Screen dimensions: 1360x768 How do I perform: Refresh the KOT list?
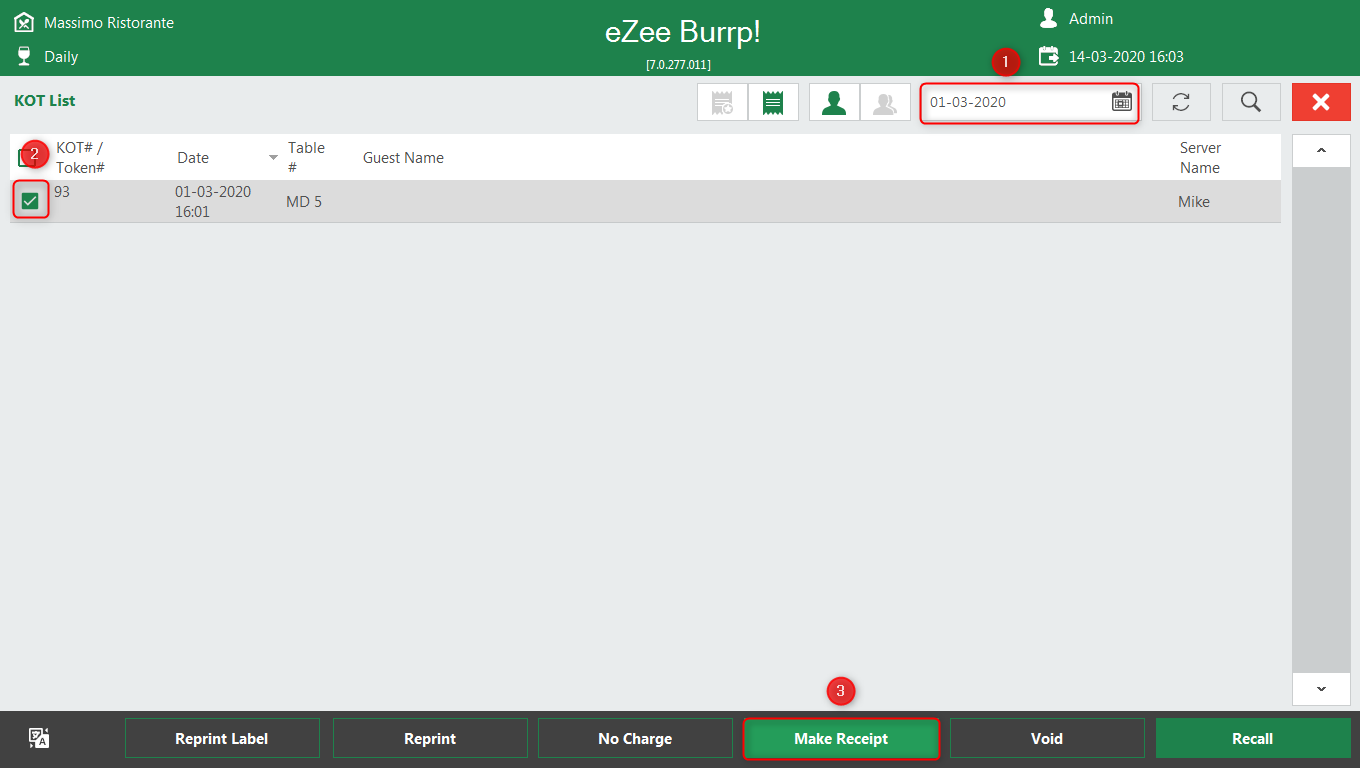(x=1181, y=102)
